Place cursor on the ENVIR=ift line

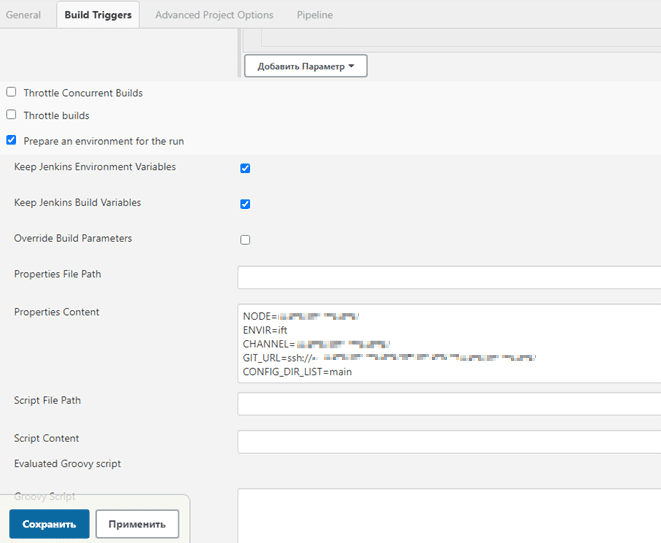click(x=266, y=330)
